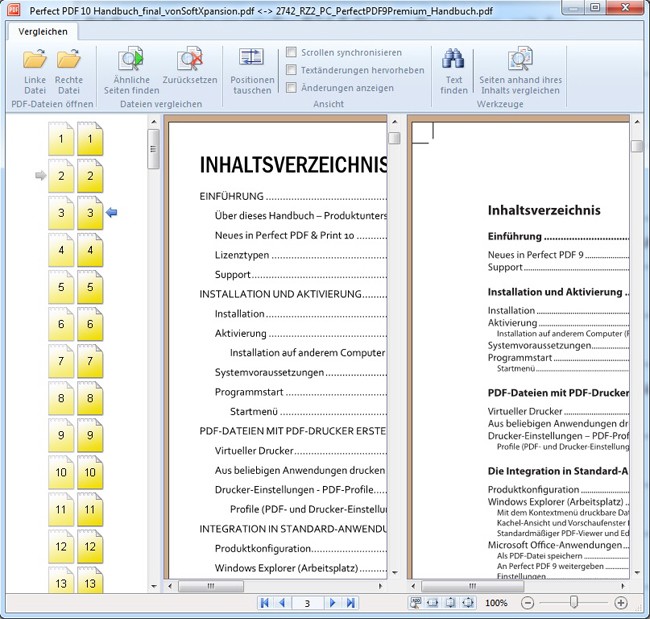Select left page thumbnail 6
650x619 pixels.
(61, 324)
